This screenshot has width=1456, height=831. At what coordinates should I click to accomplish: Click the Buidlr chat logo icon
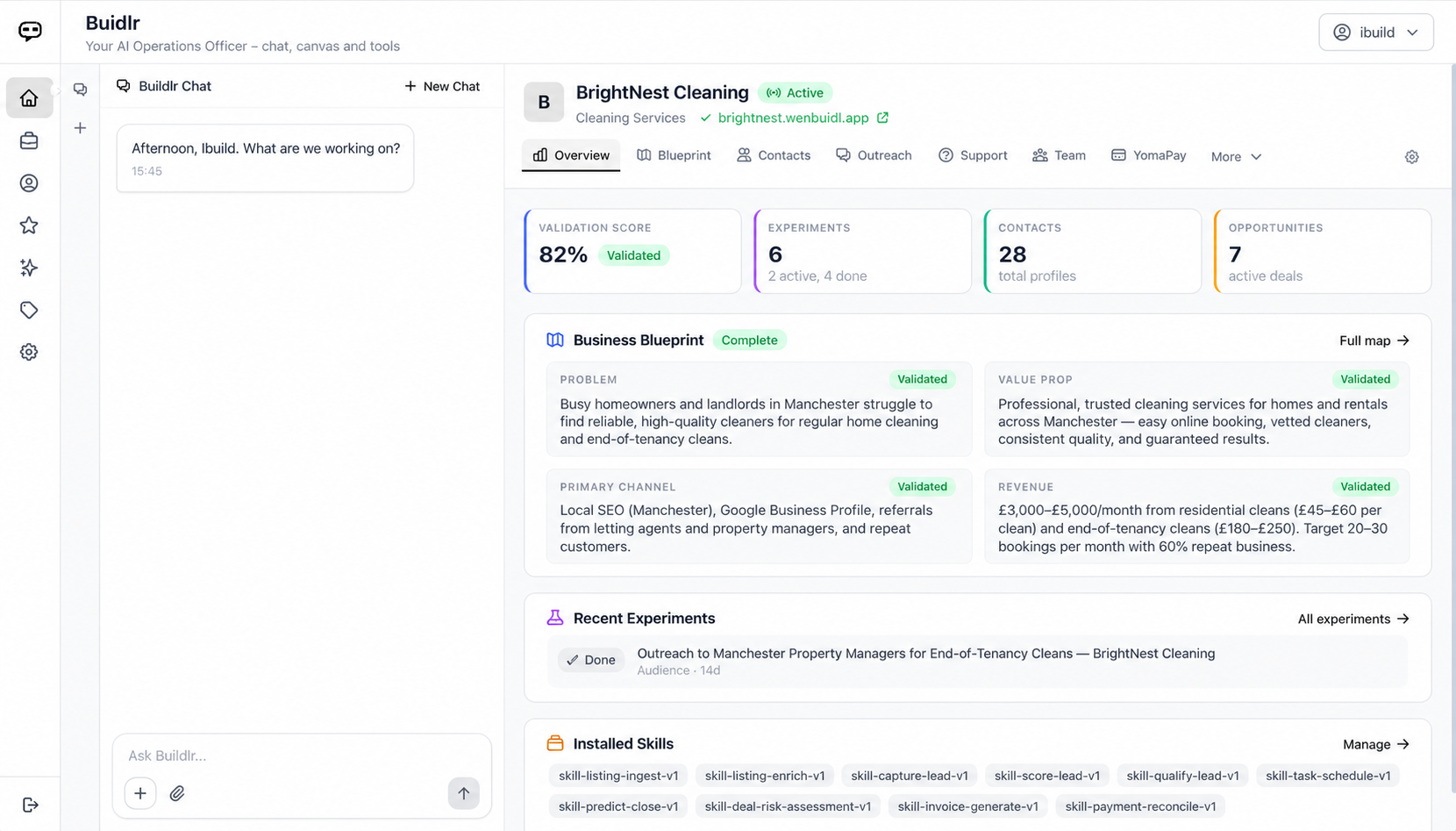coord(30,32)
